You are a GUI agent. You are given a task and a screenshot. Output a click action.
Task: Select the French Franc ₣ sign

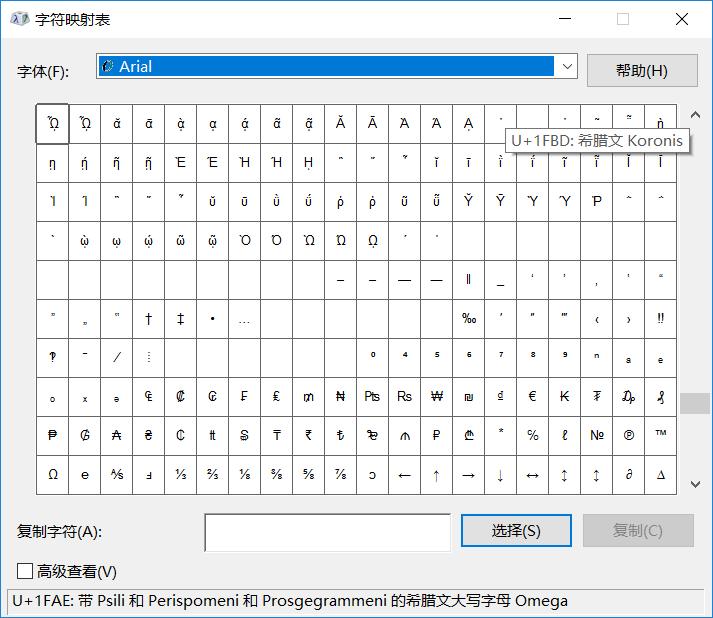coord(245,397)
